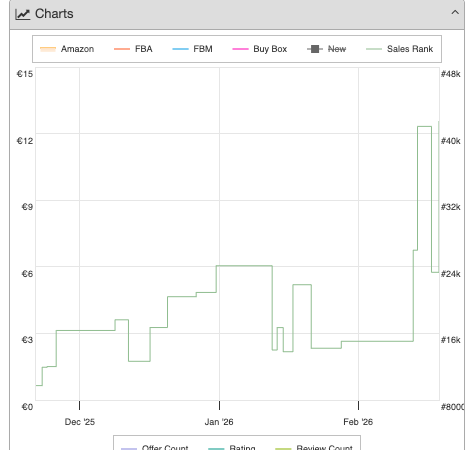Toggle the Buy Box series in the legend
Screen dimensions: 474x450
tap(260, 49)
